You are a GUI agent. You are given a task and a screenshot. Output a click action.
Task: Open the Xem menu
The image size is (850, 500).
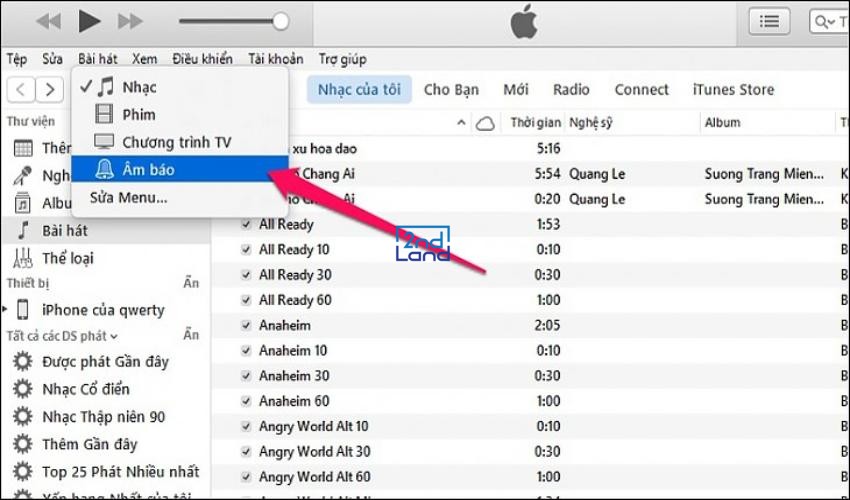(145, 59)
